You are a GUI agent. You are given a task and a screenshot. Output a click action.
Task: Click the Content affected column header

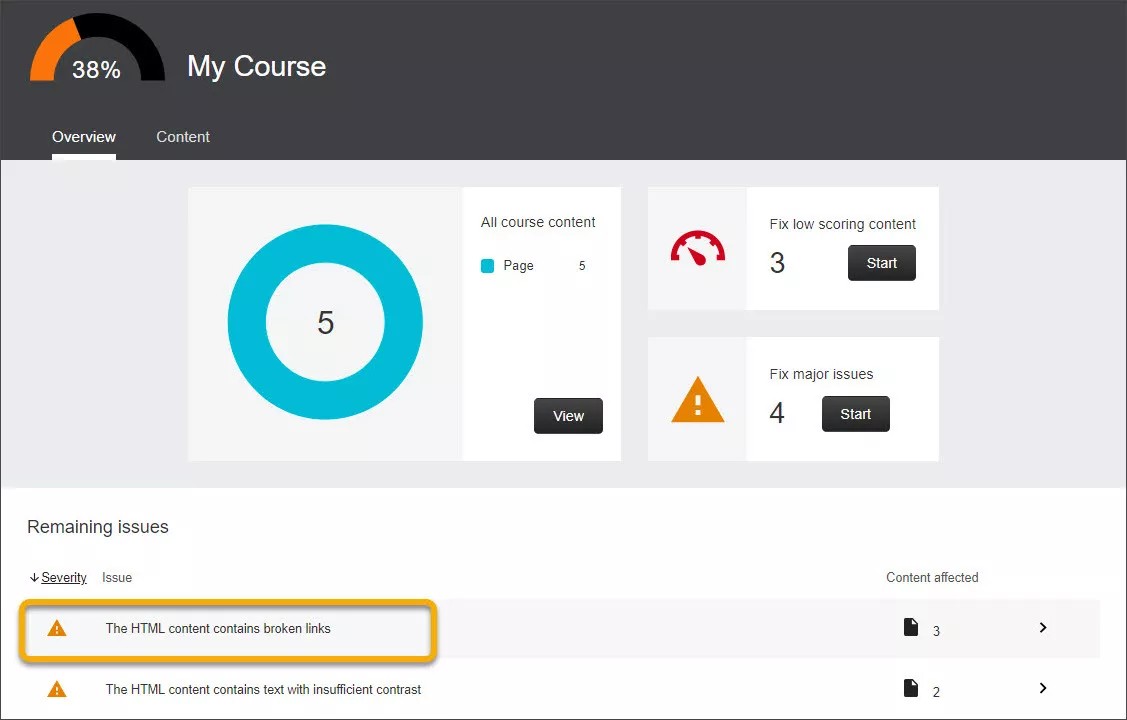pos(932,577)
